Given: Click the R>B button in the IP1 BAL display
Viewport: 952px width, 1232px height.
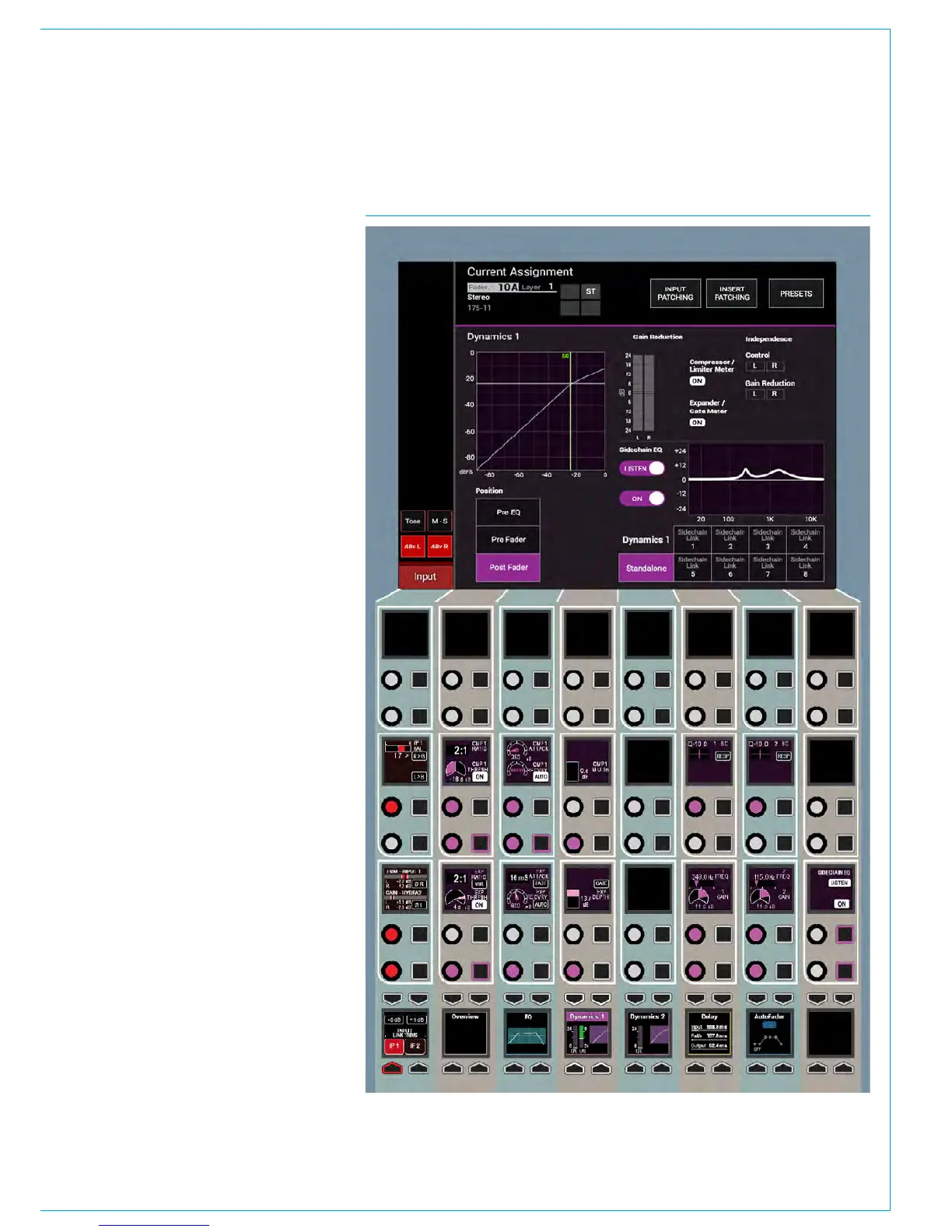Looking at the screenshot, I should tap(419, 756).
